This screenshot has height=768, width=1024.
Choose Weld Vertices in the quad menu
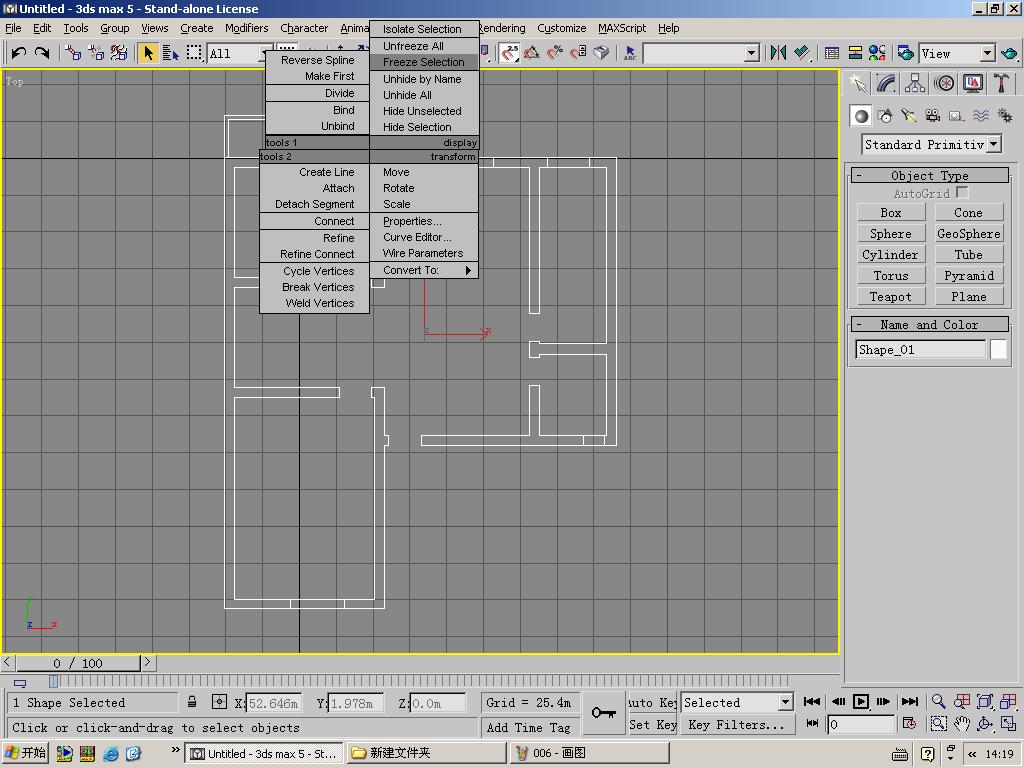tap(315, 303)
